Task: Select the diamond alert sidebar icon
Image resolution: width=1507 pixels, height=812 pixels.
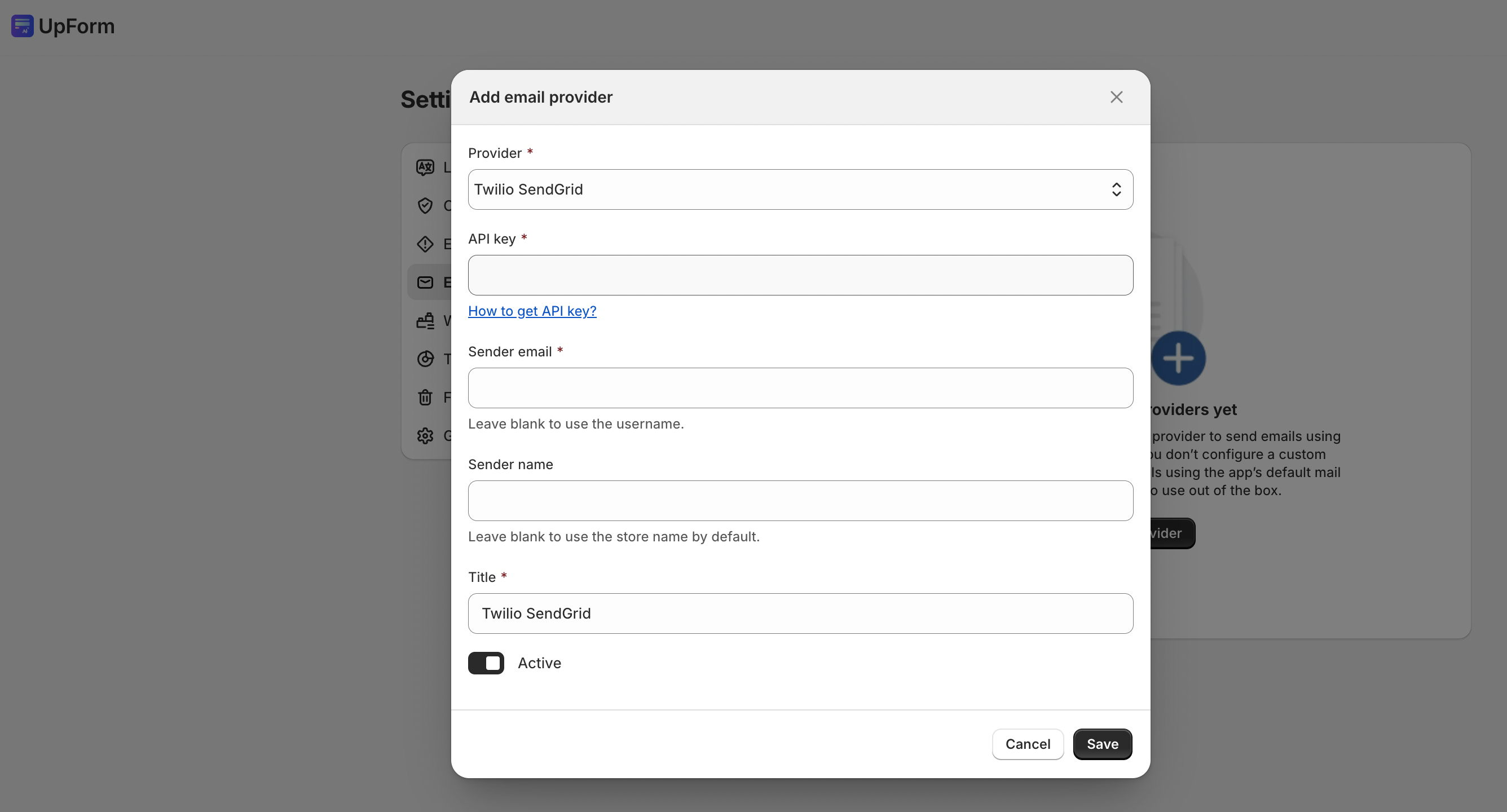Action: click(425, 244)
